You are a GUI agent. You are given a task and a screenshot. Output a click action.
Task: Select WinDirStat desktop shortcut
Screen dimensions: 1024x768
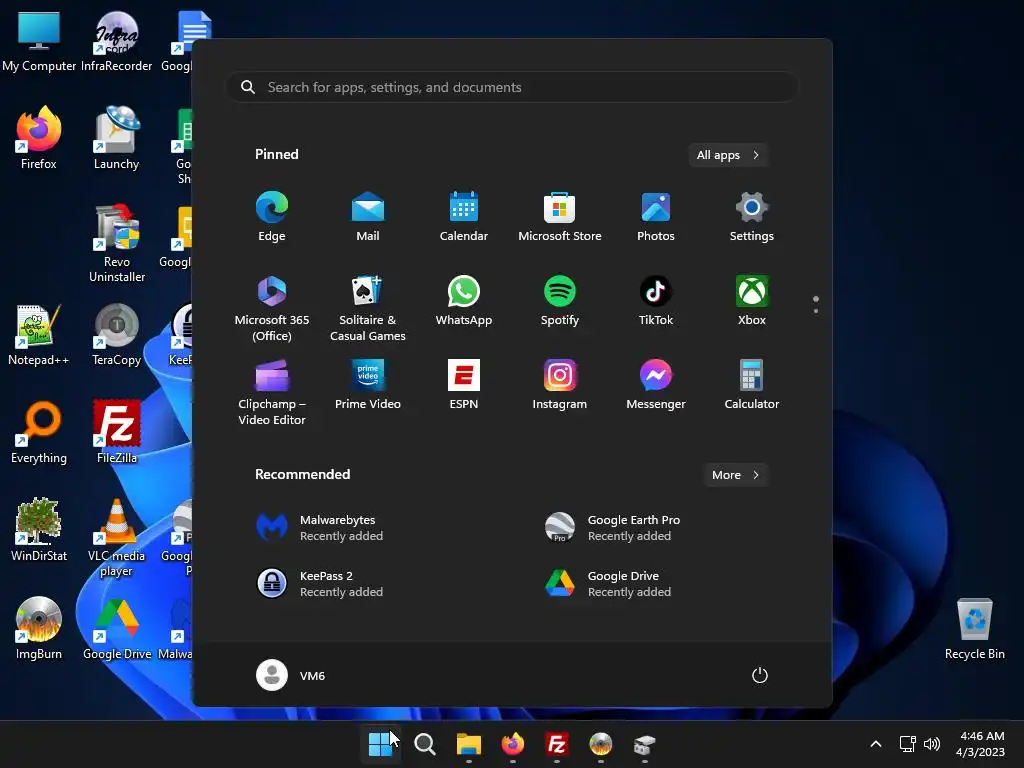coord(39,530)
